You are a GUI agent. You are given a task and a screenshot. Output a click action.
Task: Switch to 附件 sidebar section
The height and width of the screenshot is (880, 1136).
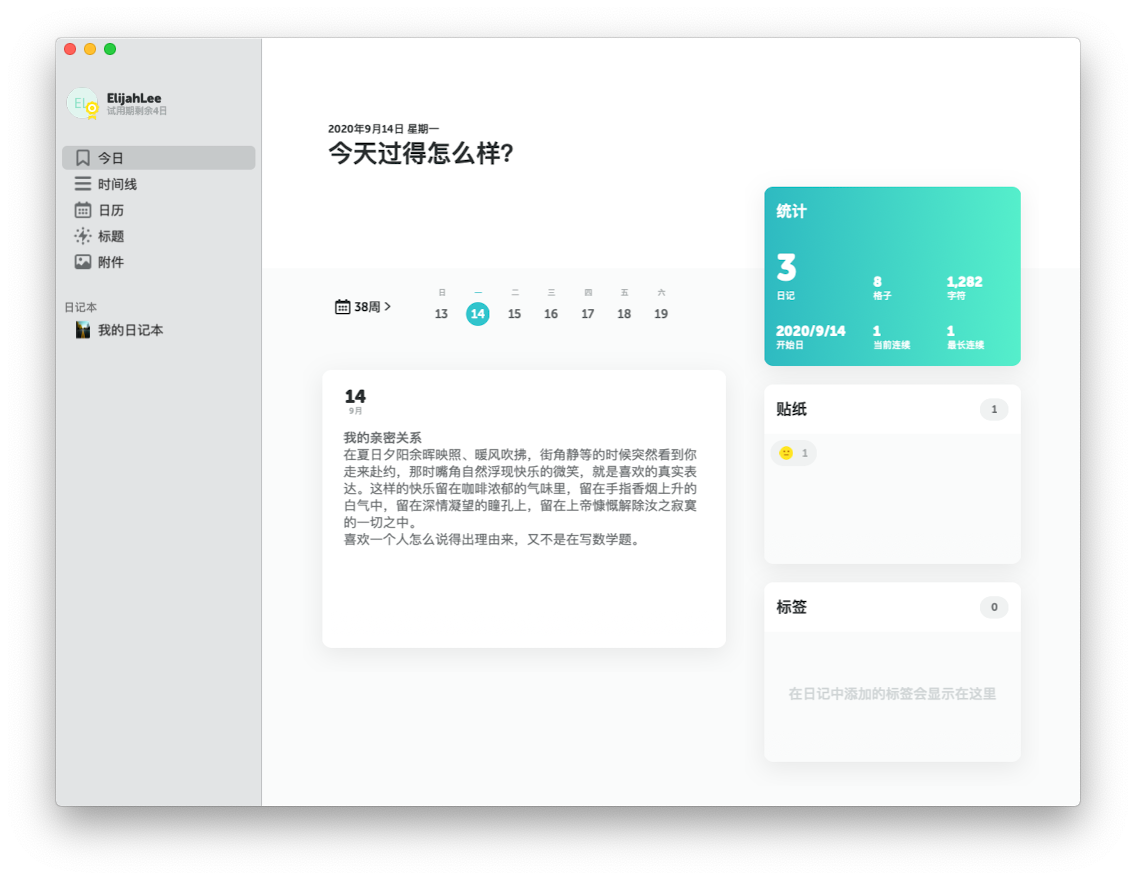(x=111, y=262)
